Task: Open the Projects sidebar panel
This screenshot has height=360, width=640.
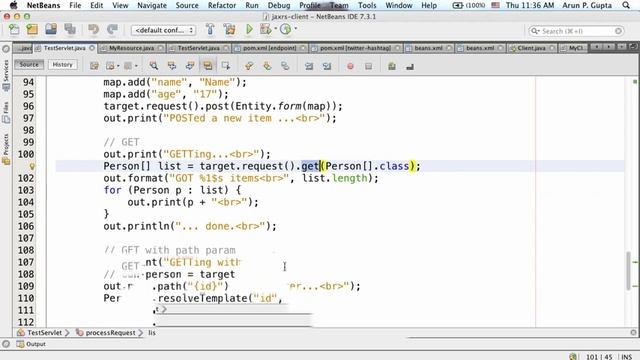Action: coord(6,149)
